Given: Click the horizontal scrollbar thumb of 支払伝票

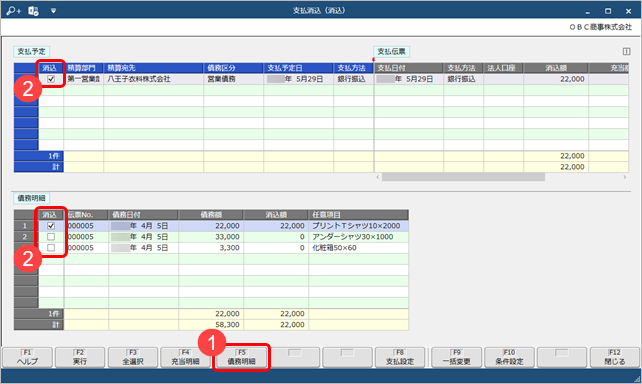Looking at the screenshot, I should (x=463, y=177).
